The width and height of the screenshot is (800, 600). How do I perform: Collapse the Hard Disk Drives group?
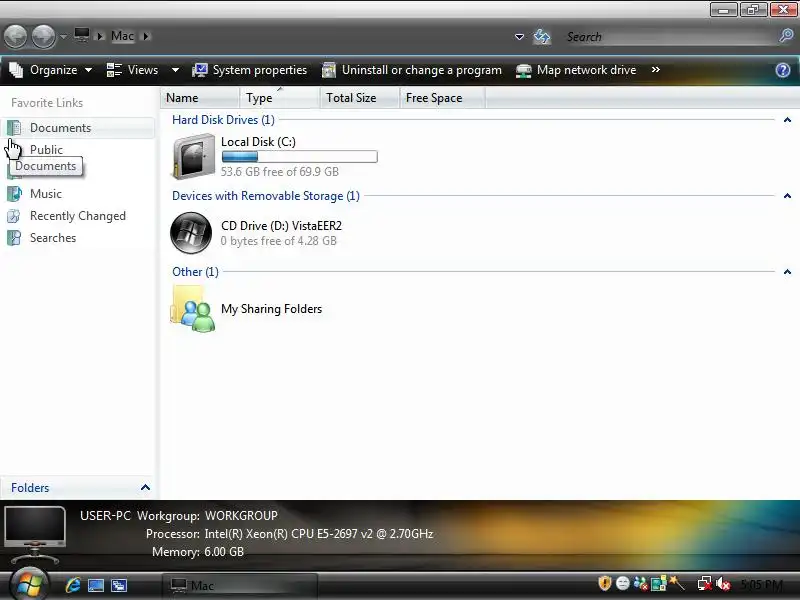(787, 120)
